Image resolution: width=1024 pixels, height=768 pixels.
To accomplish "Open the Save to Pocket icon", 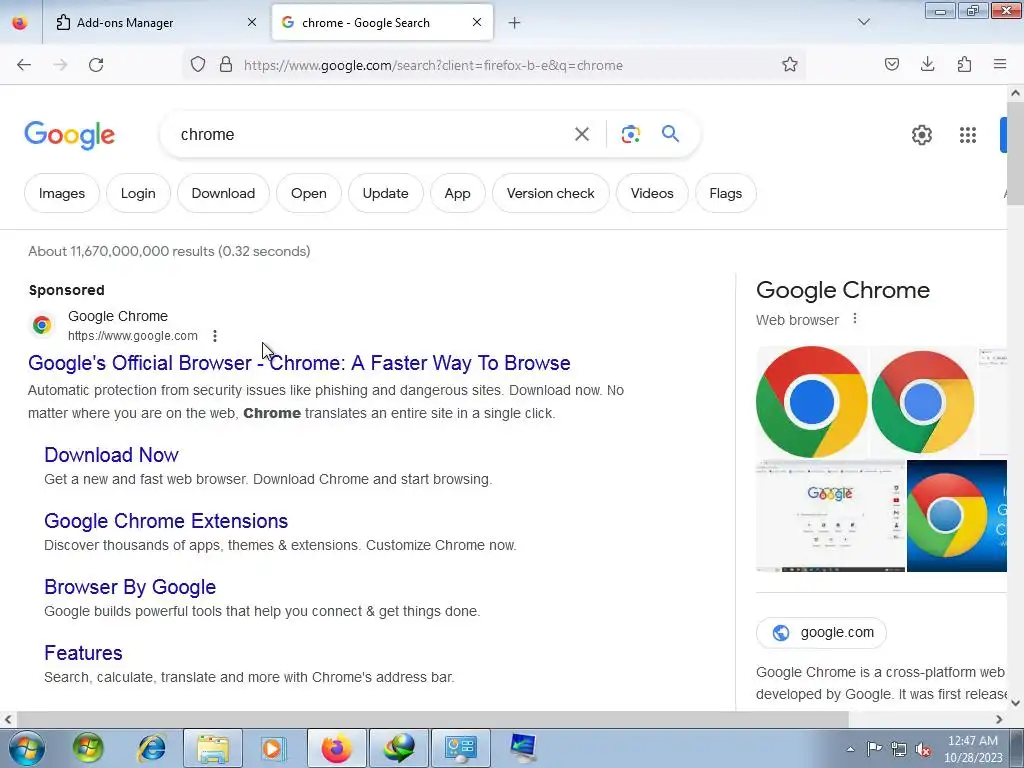I will (892, 64).
